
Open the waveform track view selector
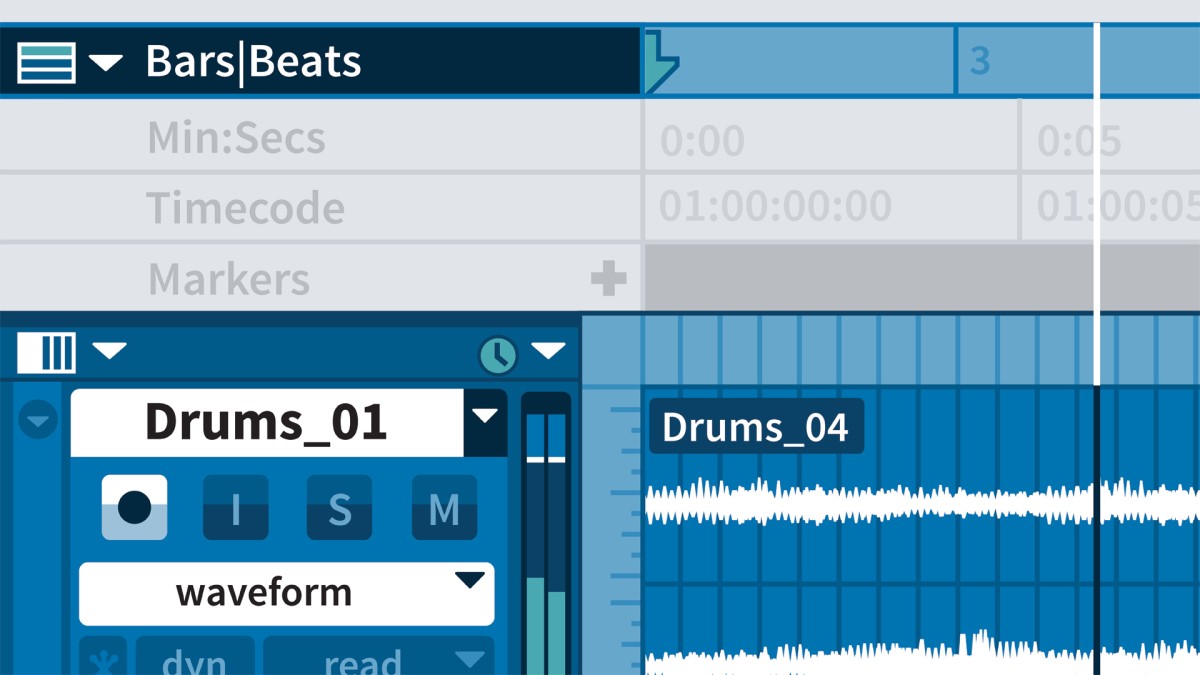(287, 593)
